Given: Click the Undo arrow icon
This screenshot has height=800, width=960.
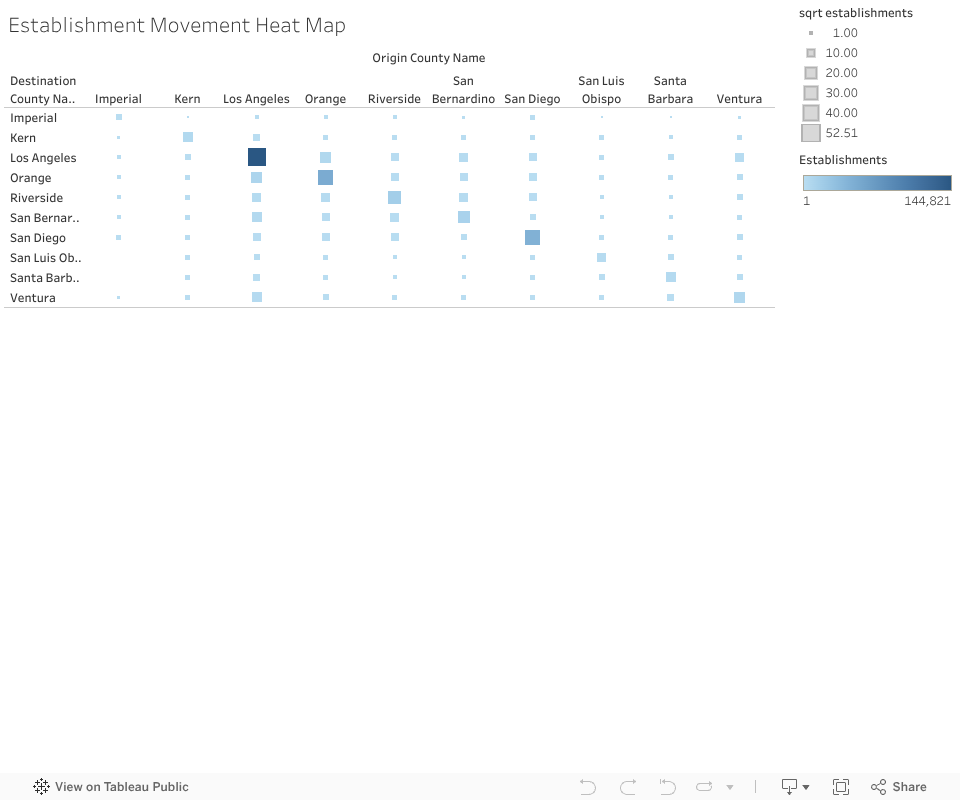Looking at the screenshot, I should [587, 787].
